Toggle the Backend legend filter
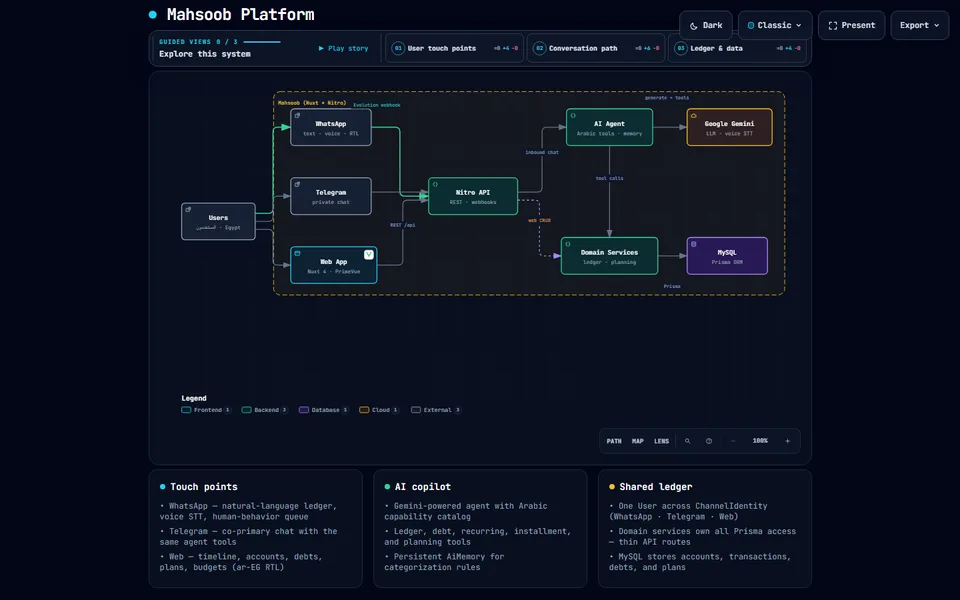 264,410
